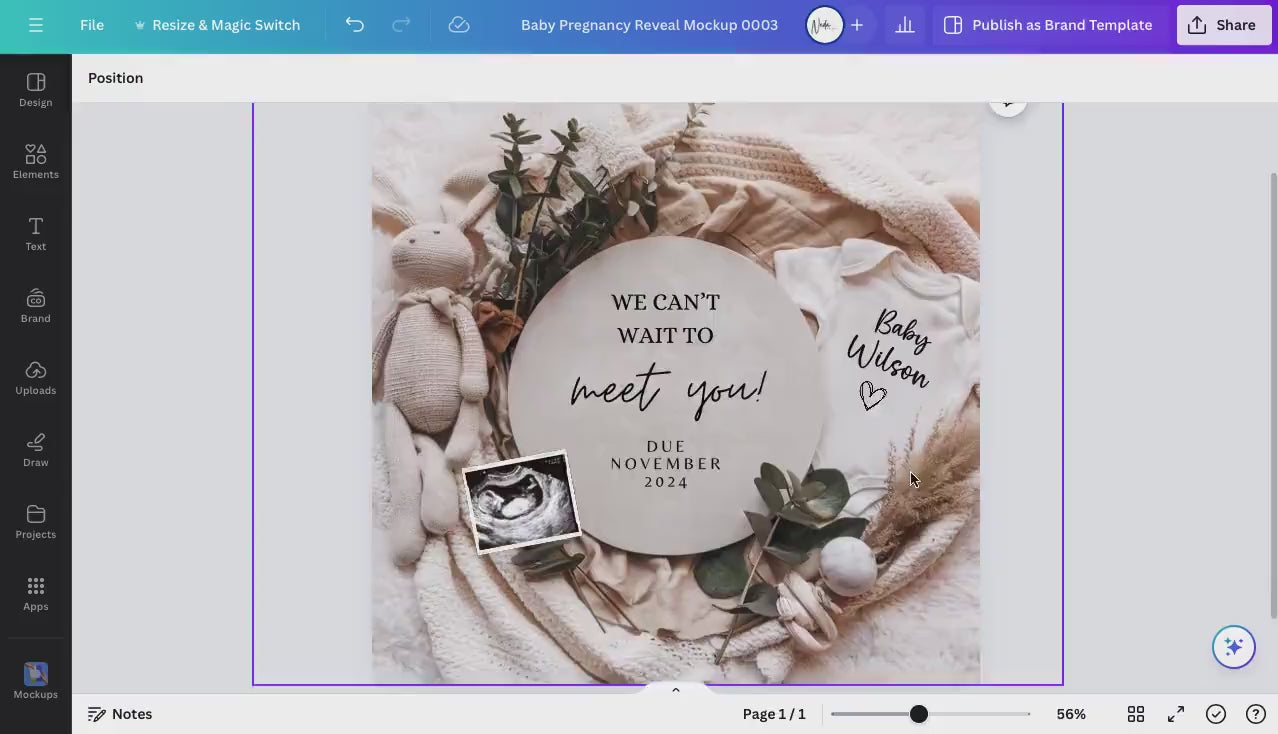Click Publish as Brand Template

coord(1048,25)
